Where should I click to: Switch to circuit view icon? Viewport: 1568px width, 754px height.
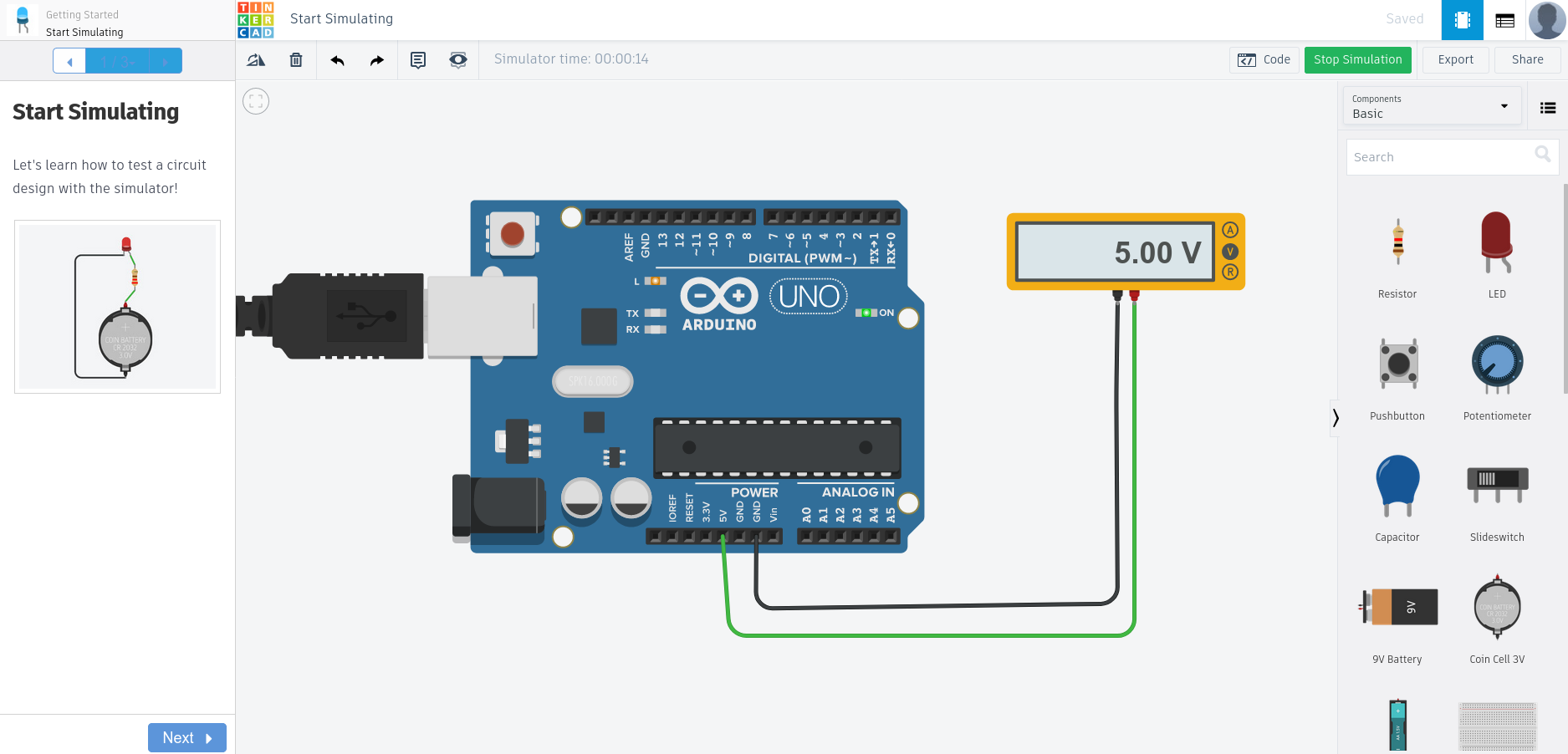coord(1462,20)
